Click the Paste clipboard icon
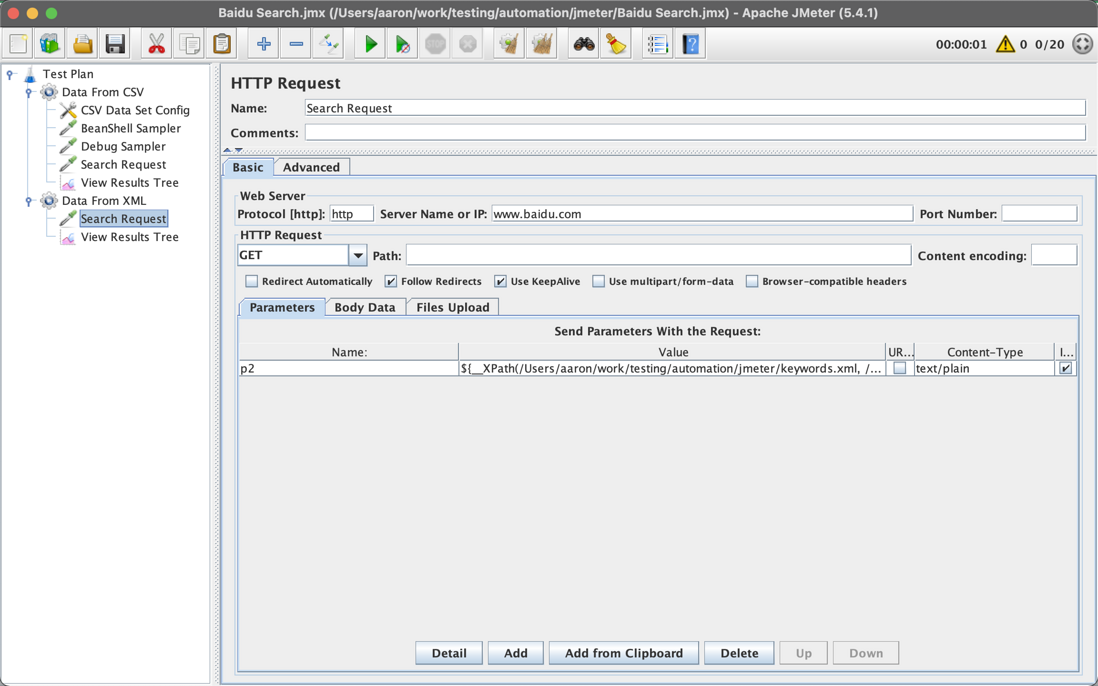The height and width of the screenshot is (686, 1098). (x=221, y=44)
